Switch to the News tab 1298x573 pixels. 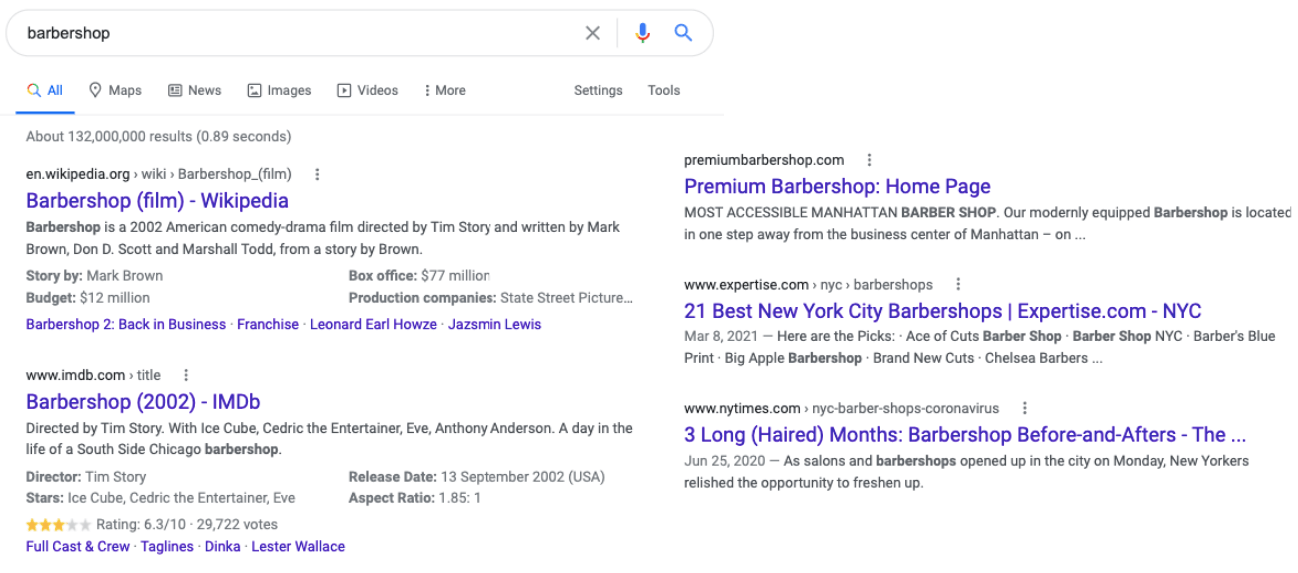click(x=194, y=90)
